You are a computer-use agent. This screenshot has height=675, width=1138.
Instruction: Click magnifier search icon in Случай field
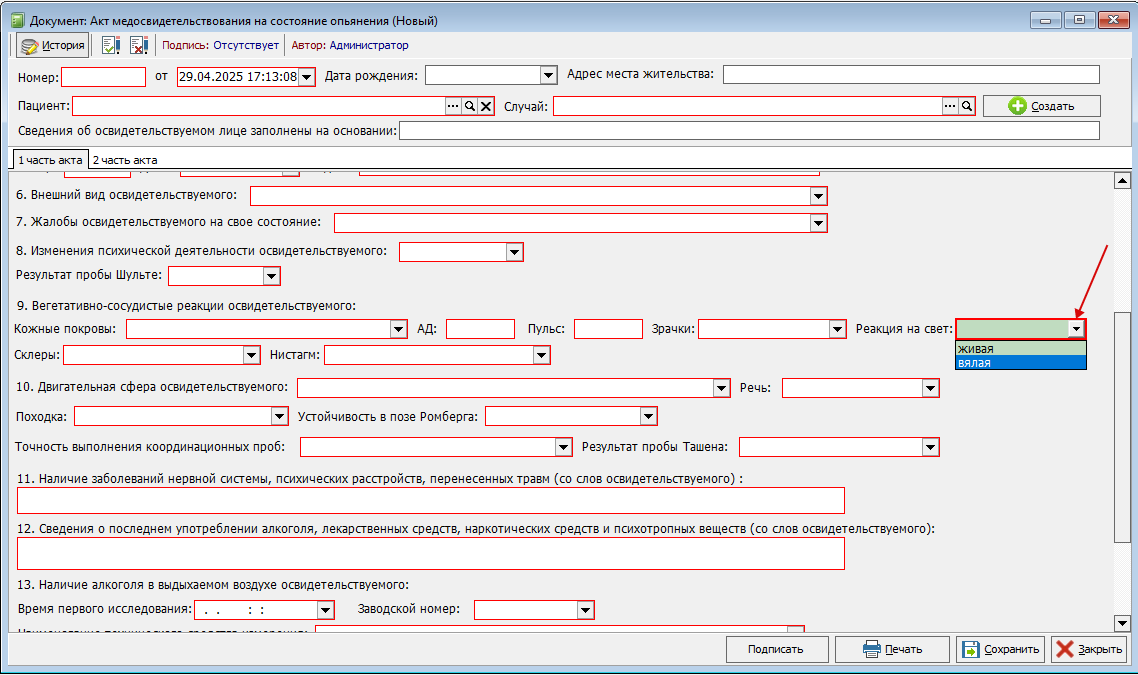coord(967,106)
